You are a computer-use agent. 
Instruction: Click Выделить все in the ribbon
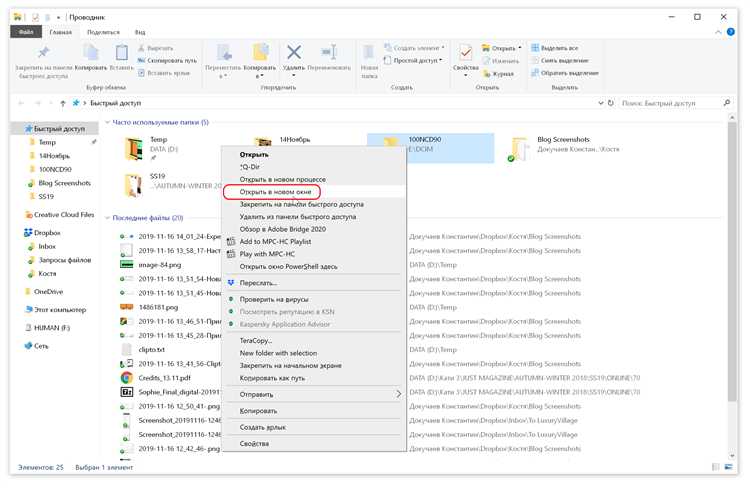coord(568,47)
